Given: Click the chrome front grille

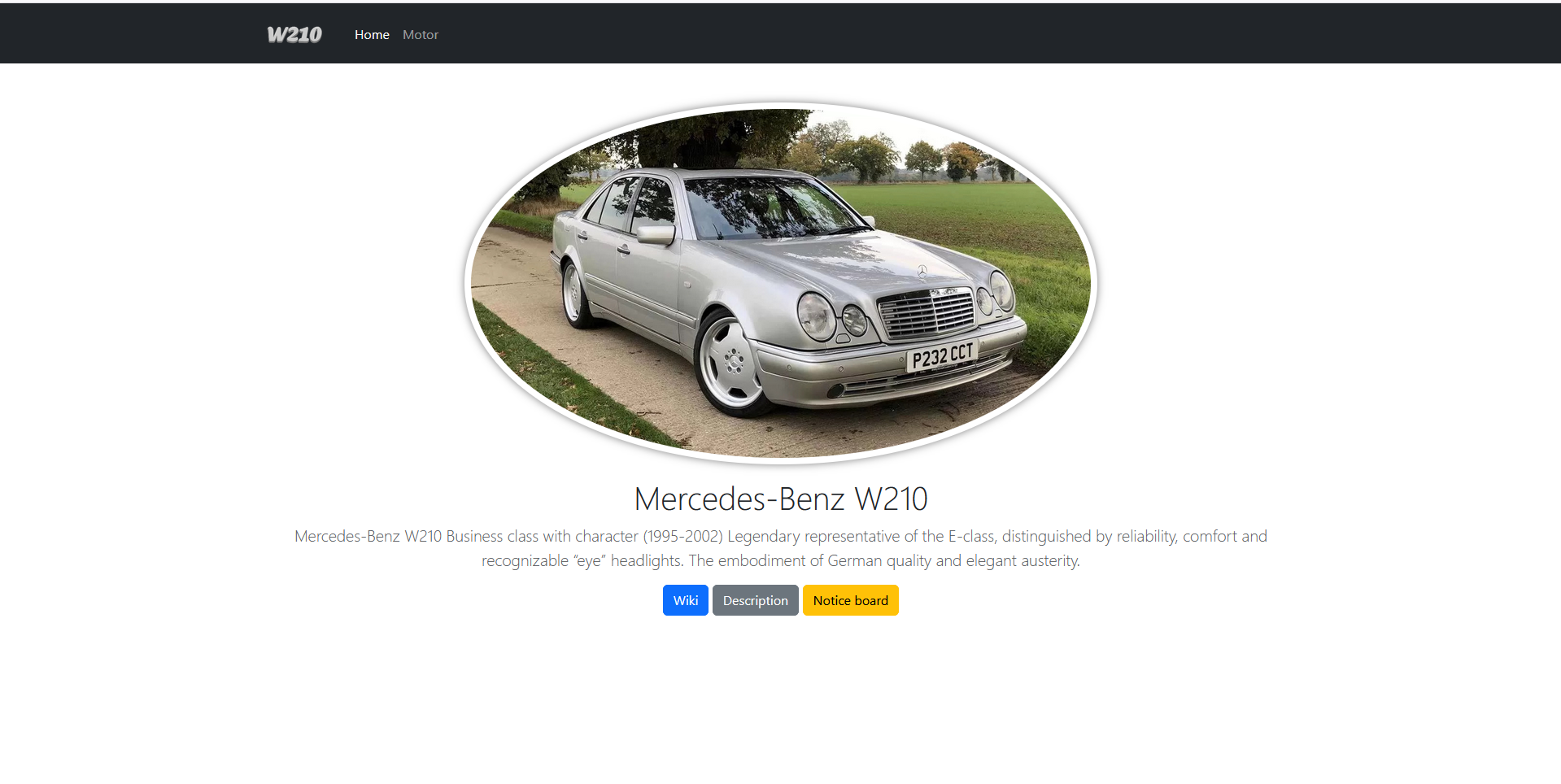Looking at the screenshot, I should [x=927, y=312].
